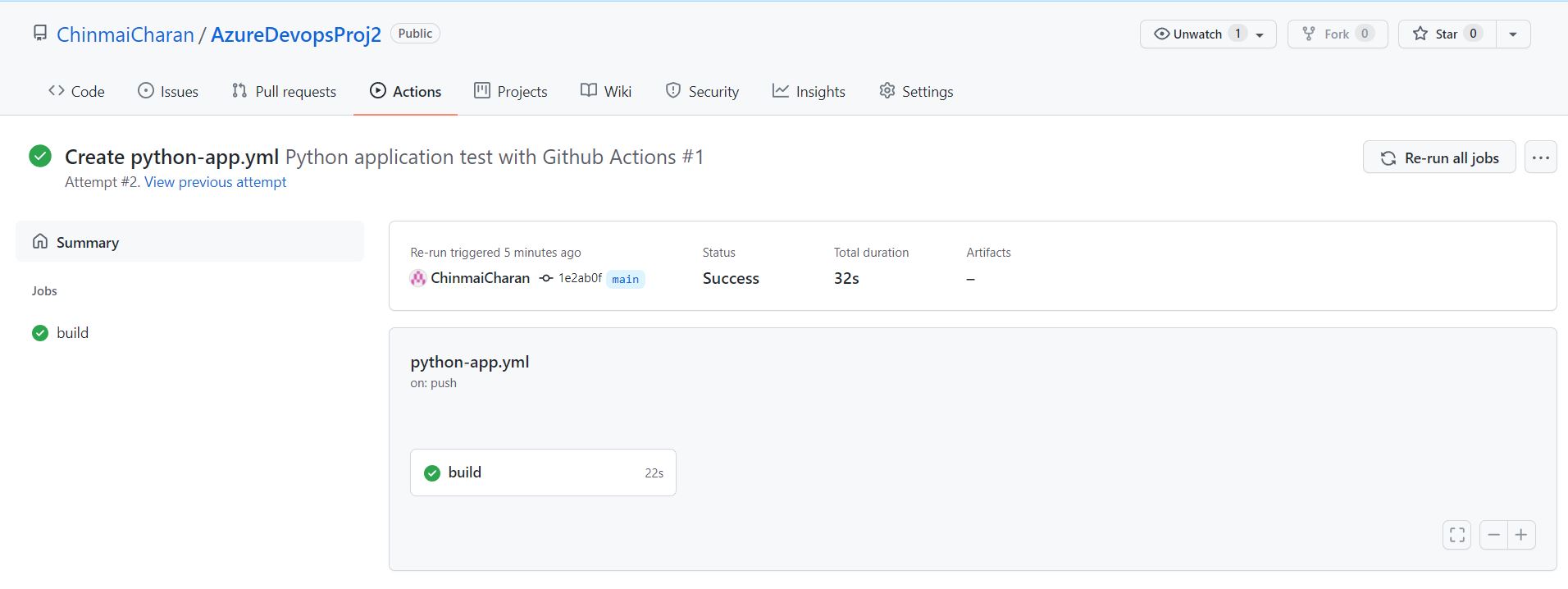1568x589 pixels.
Task: Open ChinmaiCharan user link in run summary
Action: 481,278
